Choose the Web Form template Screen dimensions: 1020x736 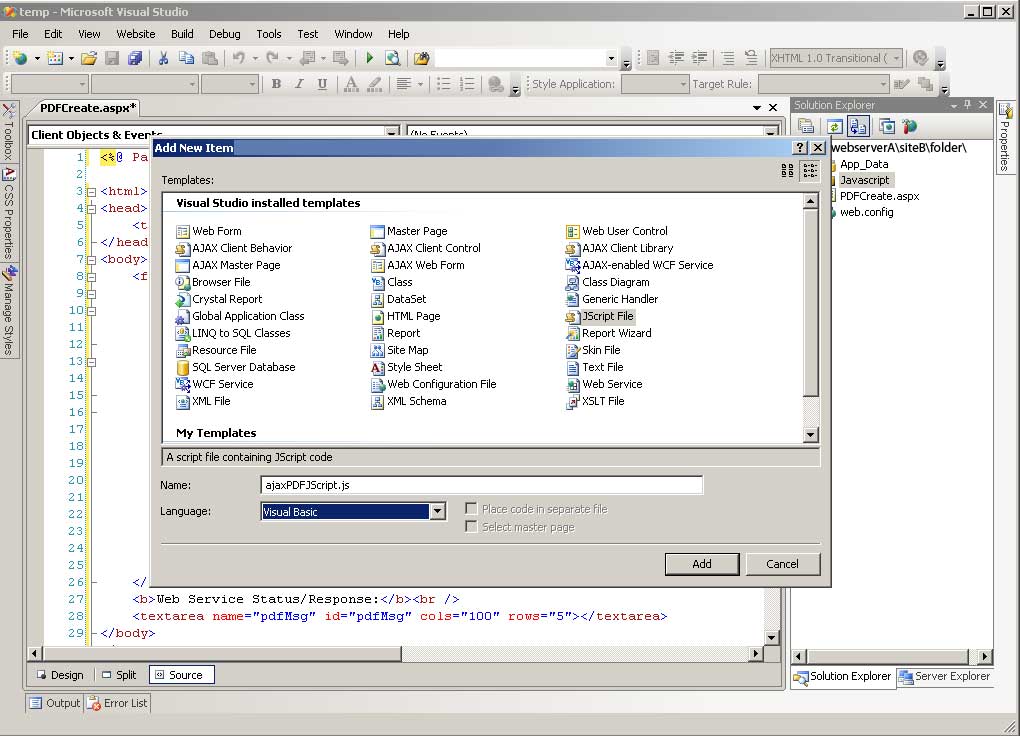point(209,231)
